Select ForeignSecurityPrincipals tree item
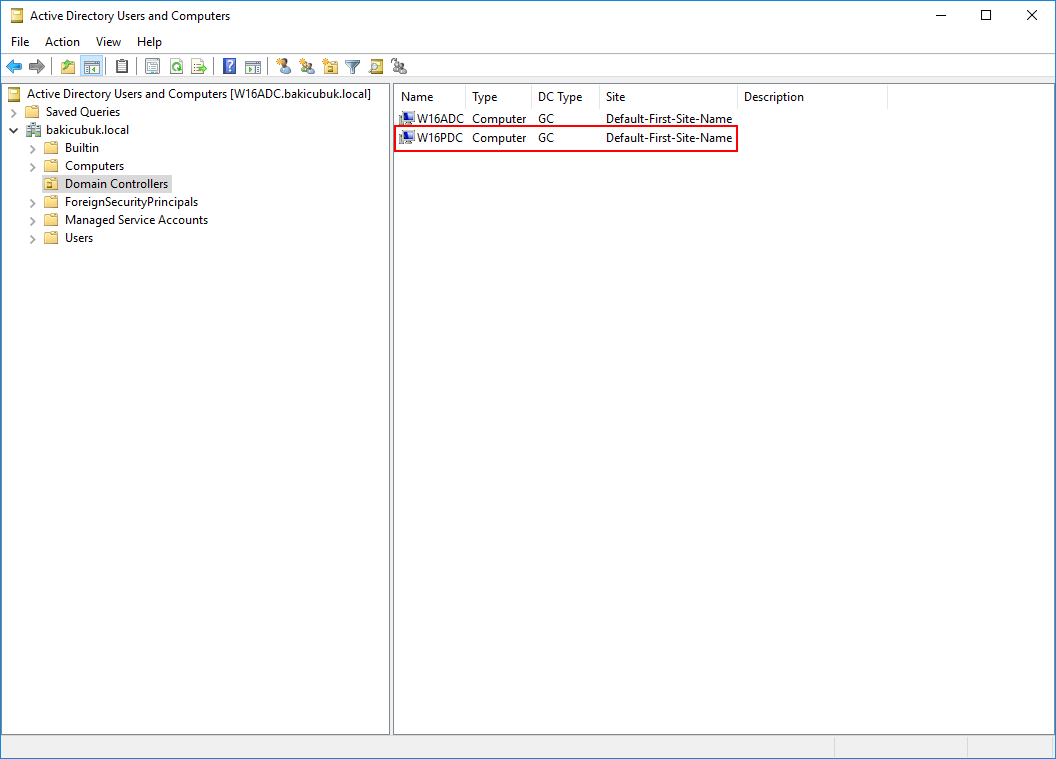 click(x=131, y=202)
